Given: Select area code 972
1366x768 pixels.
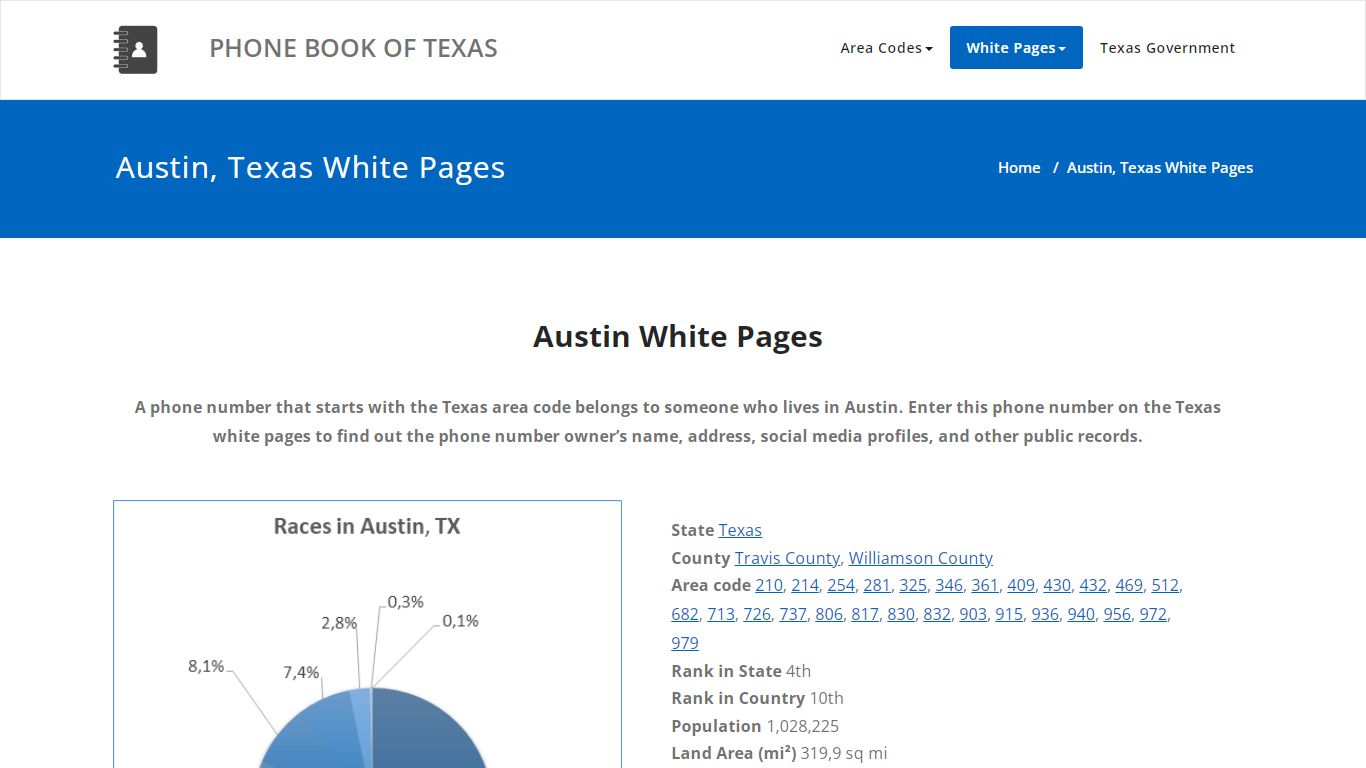Looking at the screenshot, I should [1153, 614].
